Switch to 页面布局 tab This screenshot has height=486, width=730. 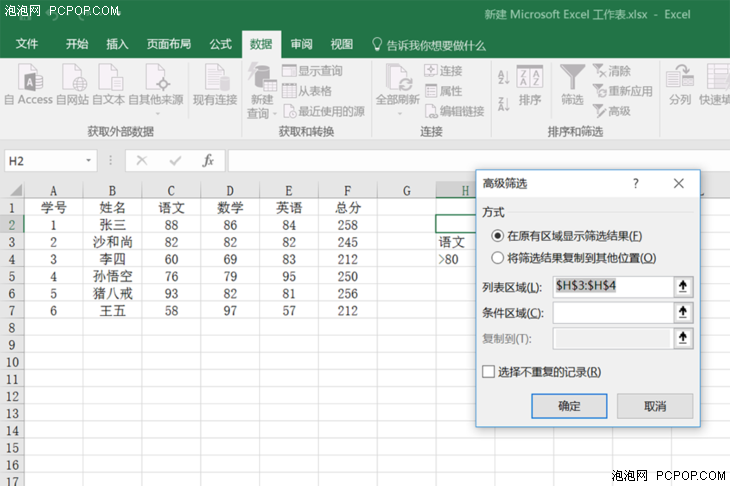click(x=169, y=44)
